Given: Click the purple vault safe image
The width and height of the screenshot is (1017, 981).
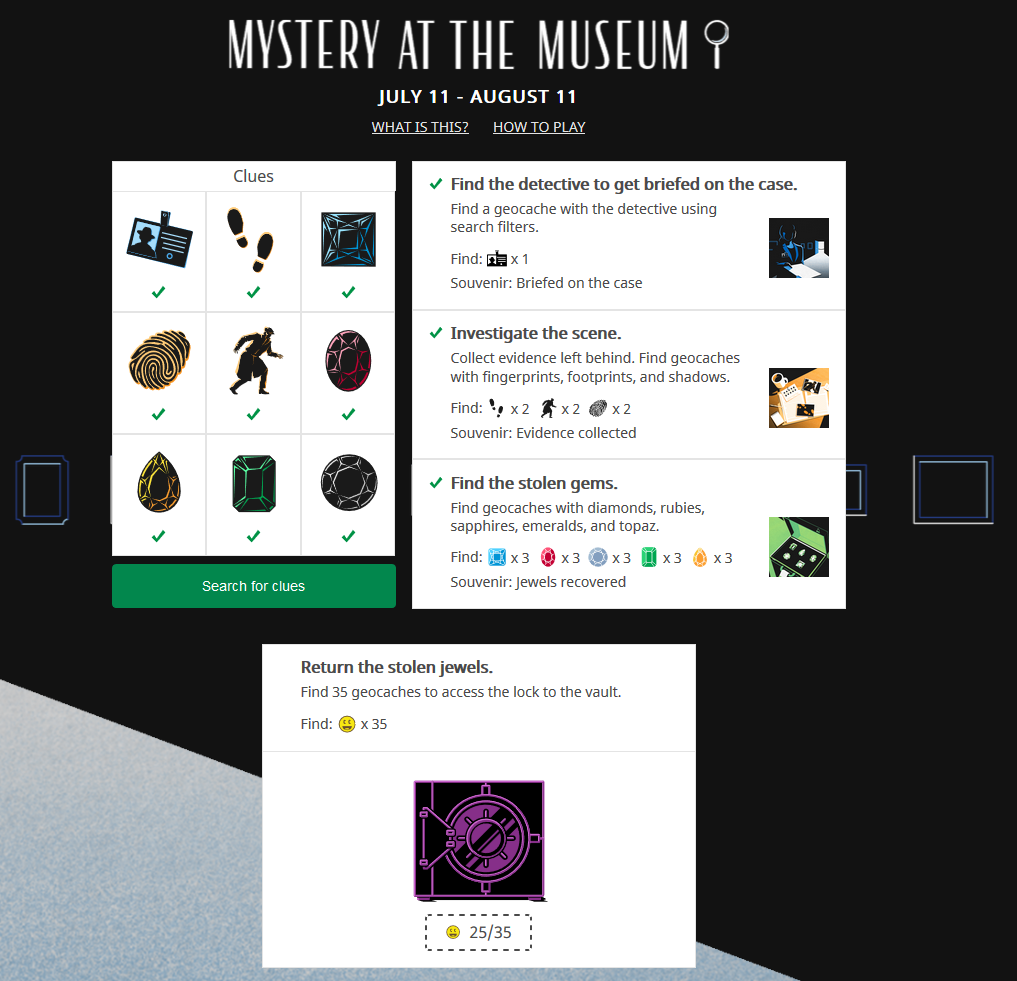Looking at the screenshot, I should point(479,840).
